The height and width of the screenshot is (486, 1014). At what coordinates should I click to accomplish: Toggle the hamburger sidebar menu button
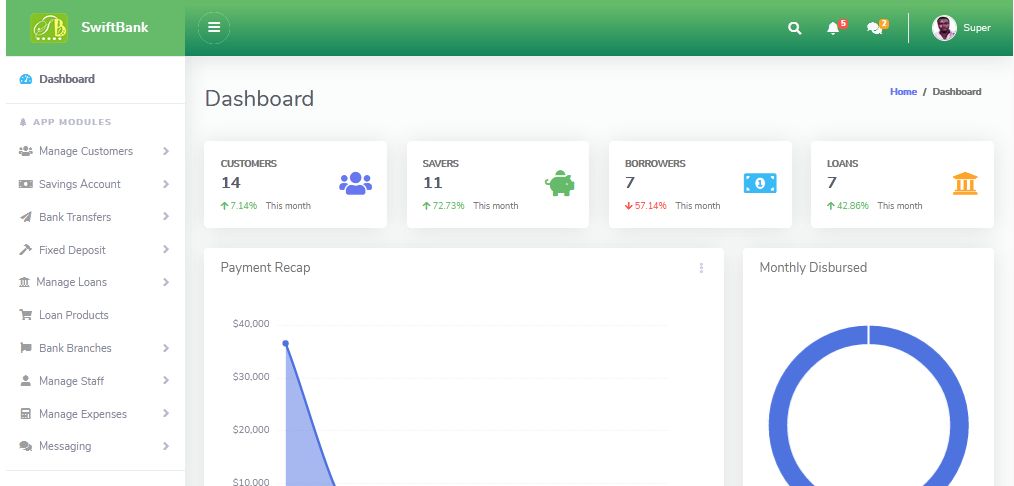pos(214,28)
